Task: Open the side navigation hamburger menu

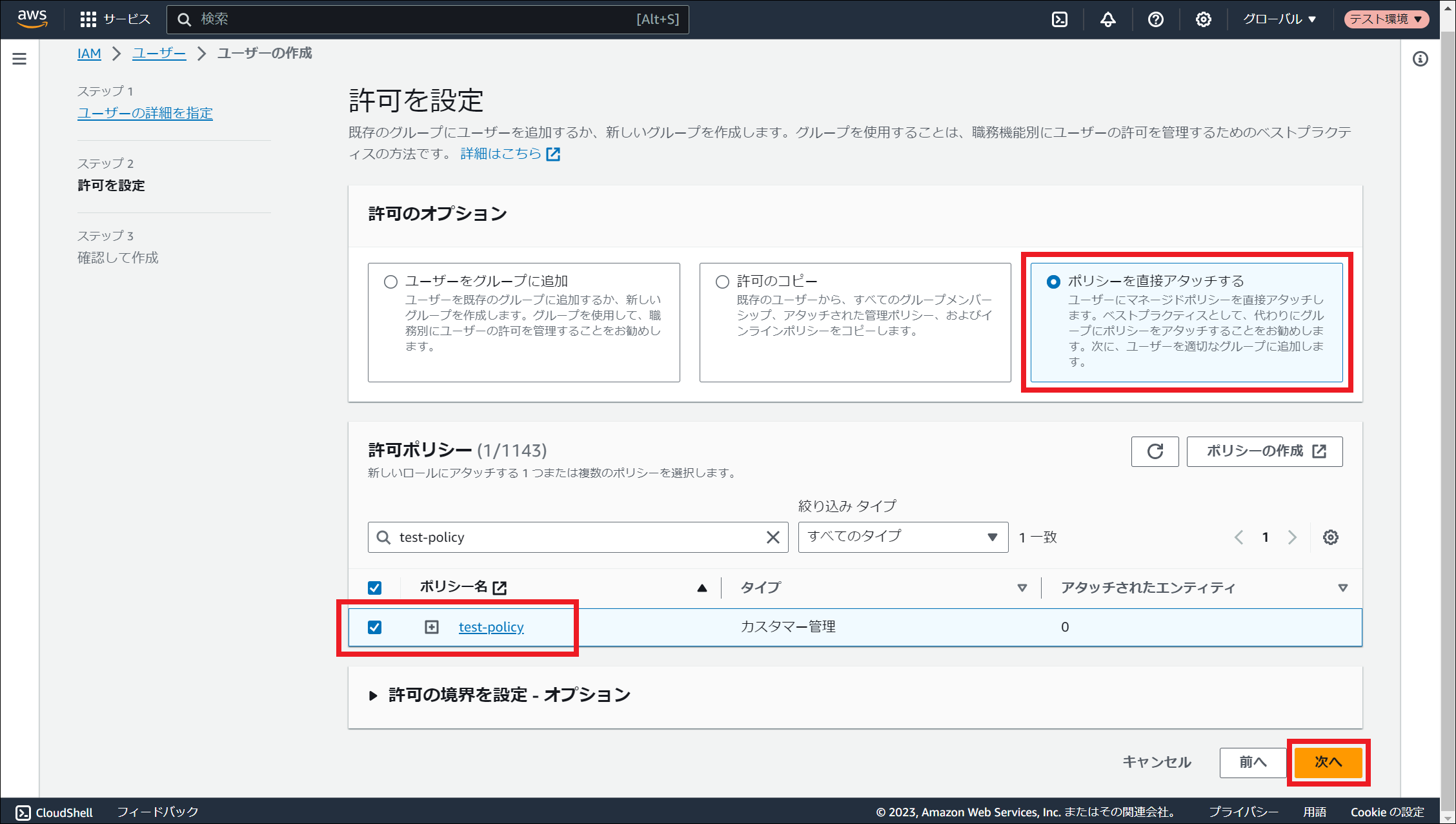Action: pos(19,59)
